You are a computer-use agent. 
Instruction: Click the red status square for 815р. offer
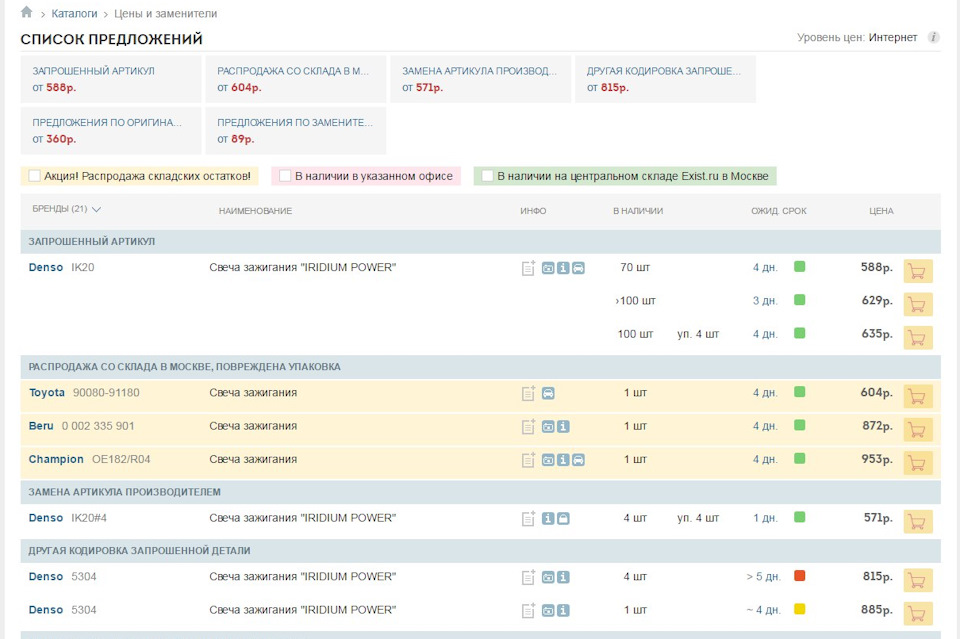coord(800,575)
